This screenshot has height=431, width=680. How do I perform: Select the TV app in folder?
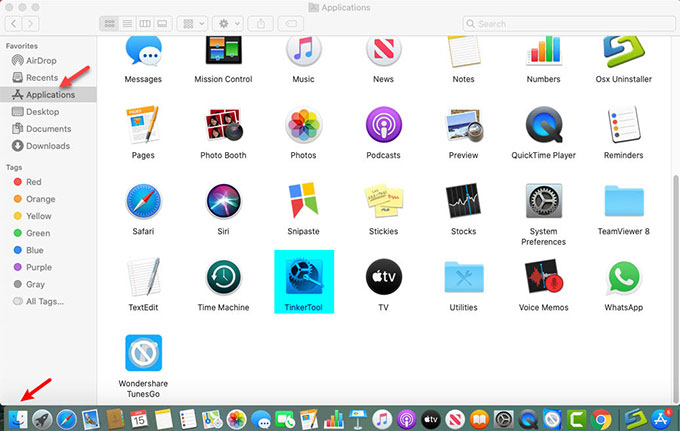pyautogui.click(x=383, y=277)
